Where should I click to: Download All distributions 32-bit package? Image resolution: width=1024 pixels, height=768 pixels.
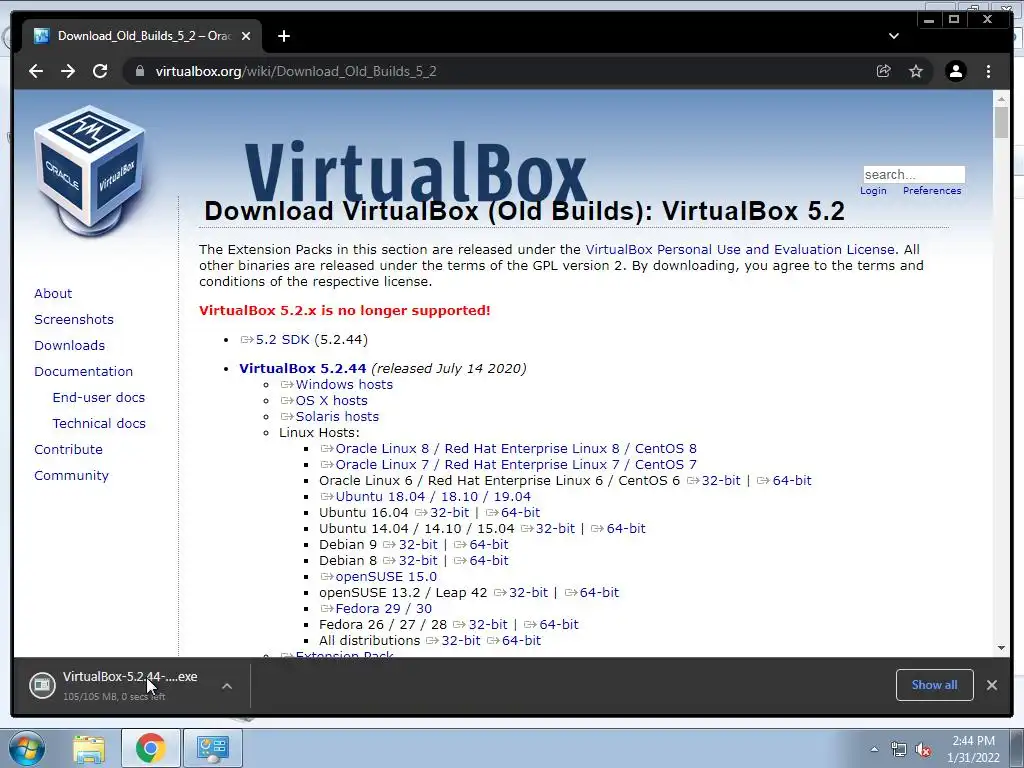coord(453,641)
